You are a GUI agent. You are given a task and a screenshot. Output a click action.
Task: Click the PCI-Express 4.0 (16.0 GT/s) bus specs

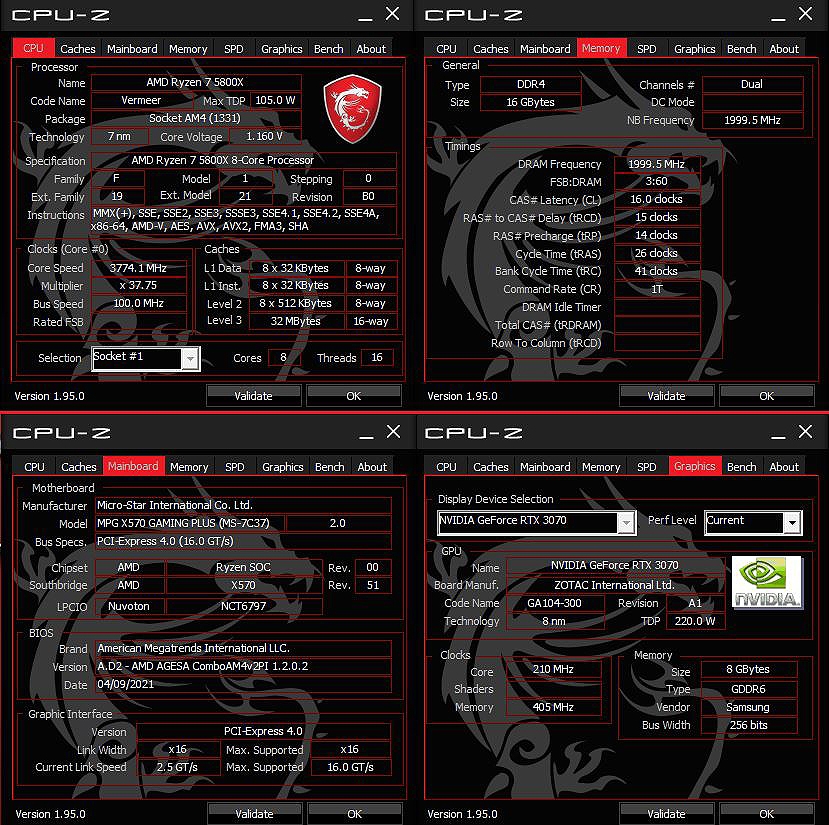[x=243, y=541]
